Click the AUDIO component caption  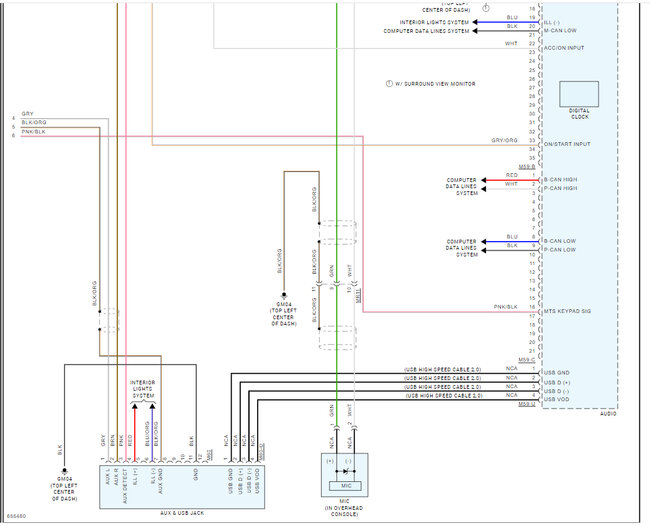[608, 414]
